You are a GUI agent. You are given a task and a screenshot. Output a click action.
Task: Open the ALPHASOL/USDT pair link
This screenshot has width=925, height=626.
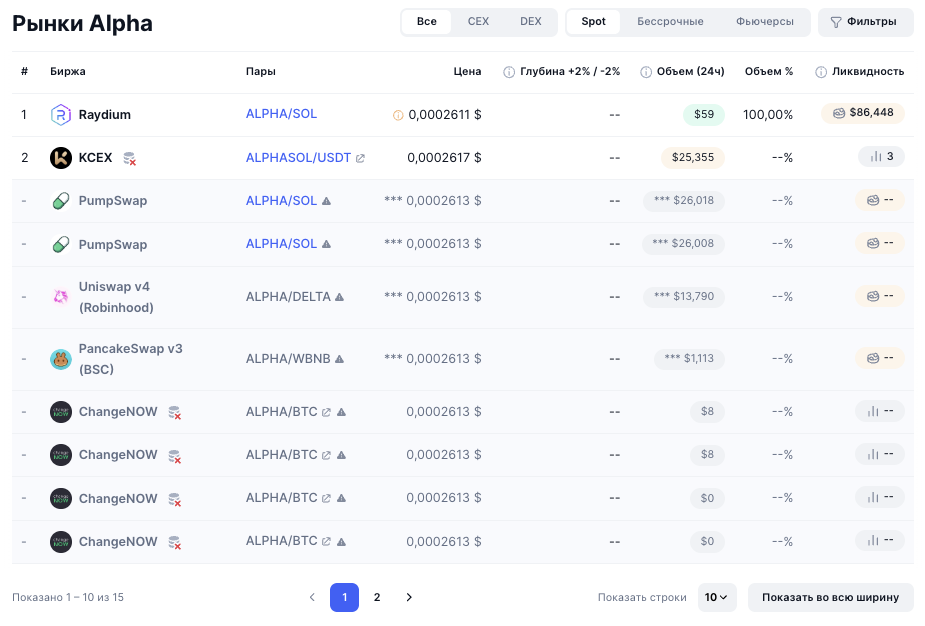point(299,158)
